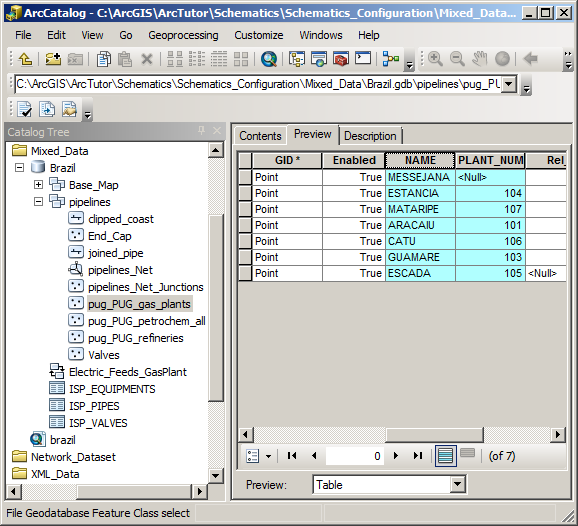This screenshot has height=526, width=578.
Task: Open the Windows menu
Action: pos(321,35)
